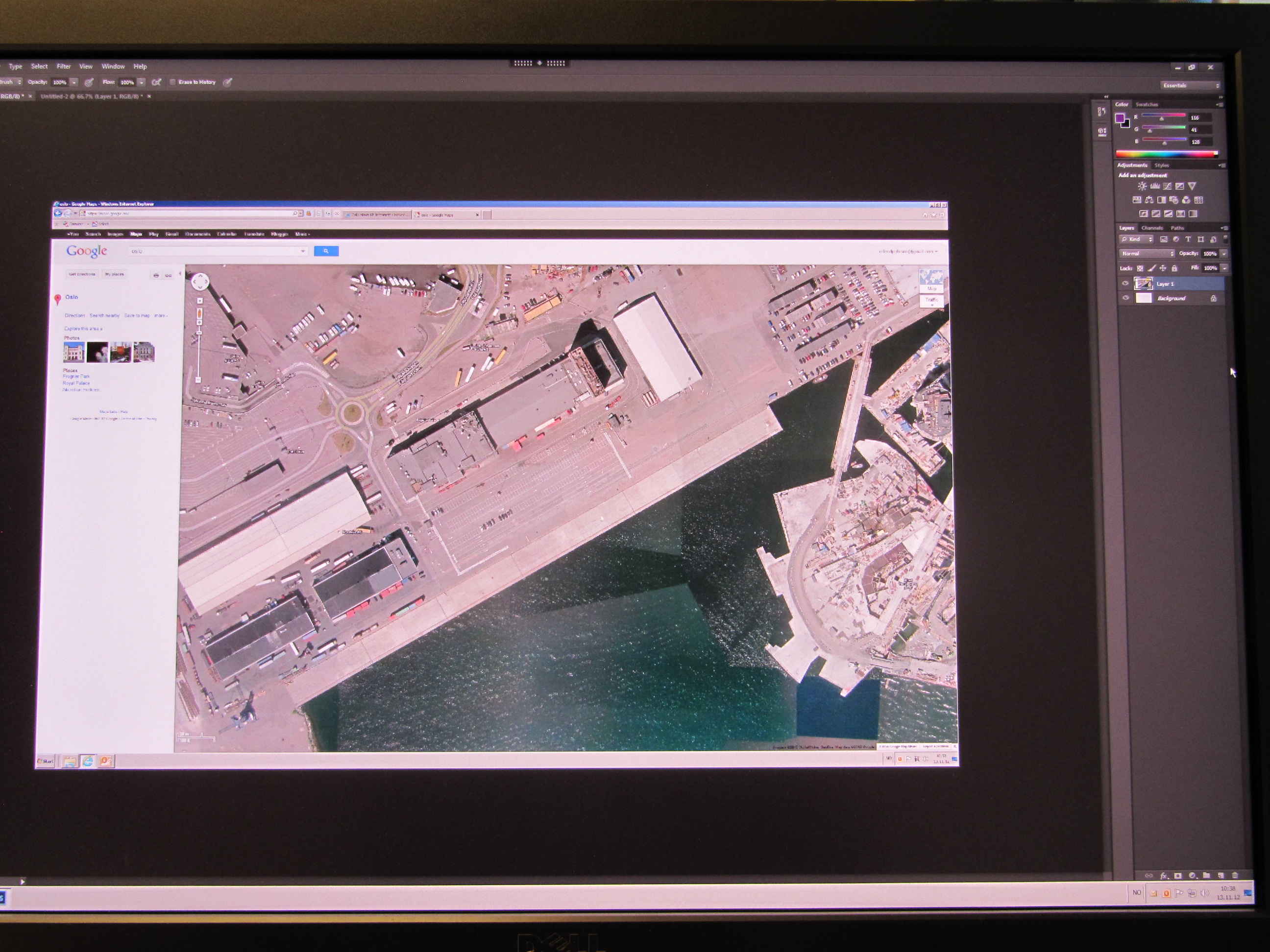1270x952 pixels.
Task: Toggle lock all
Action: 1174,268
